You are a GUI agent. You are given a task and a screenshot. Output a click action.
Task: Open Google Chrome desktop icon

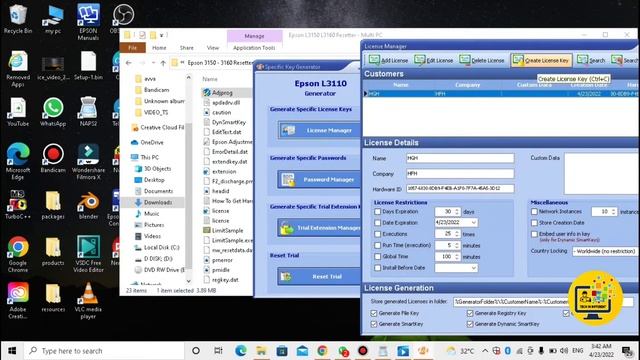tap(18, 254)
